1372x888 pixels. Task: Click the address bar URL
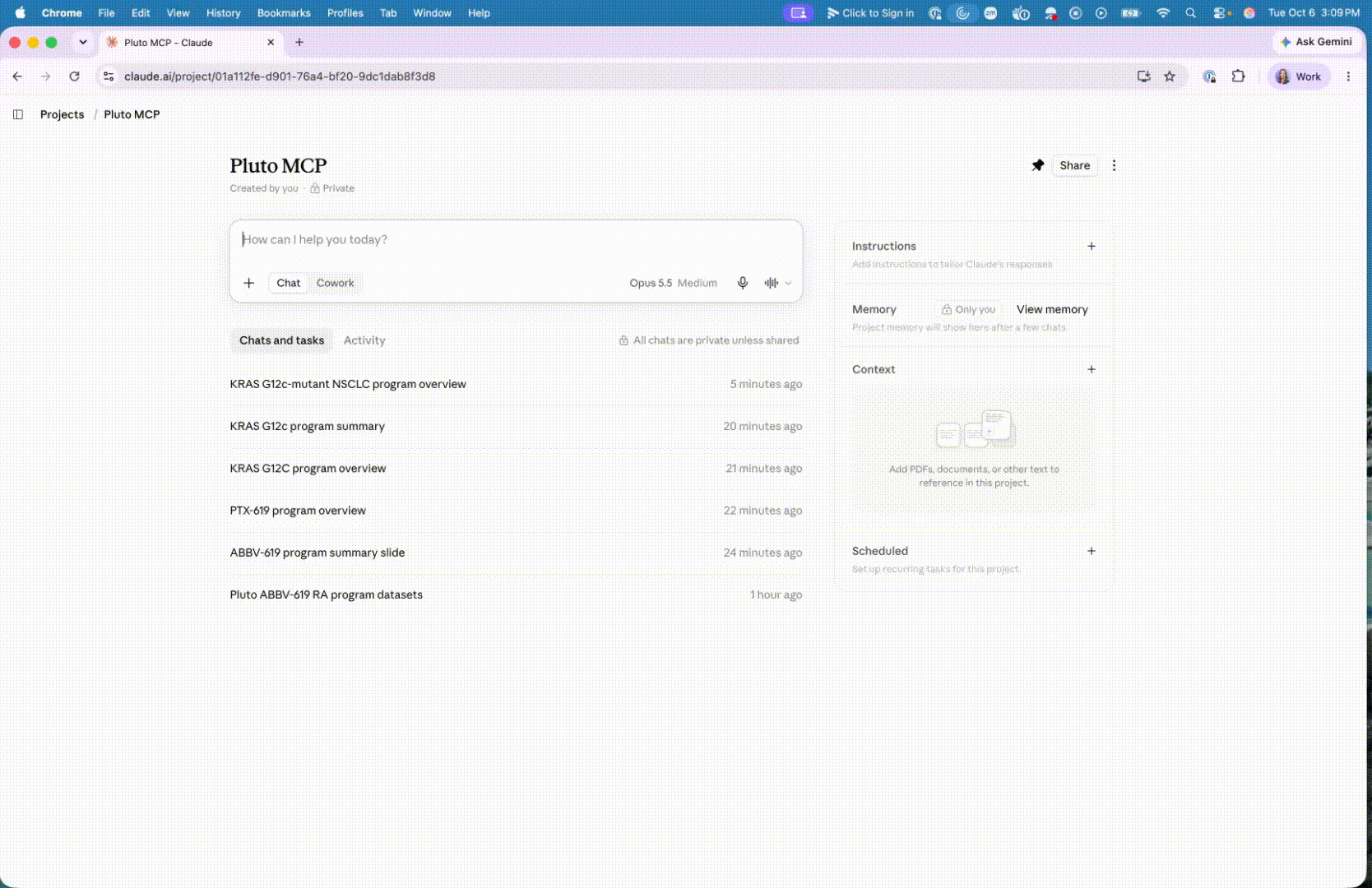[x=280, y=76]
